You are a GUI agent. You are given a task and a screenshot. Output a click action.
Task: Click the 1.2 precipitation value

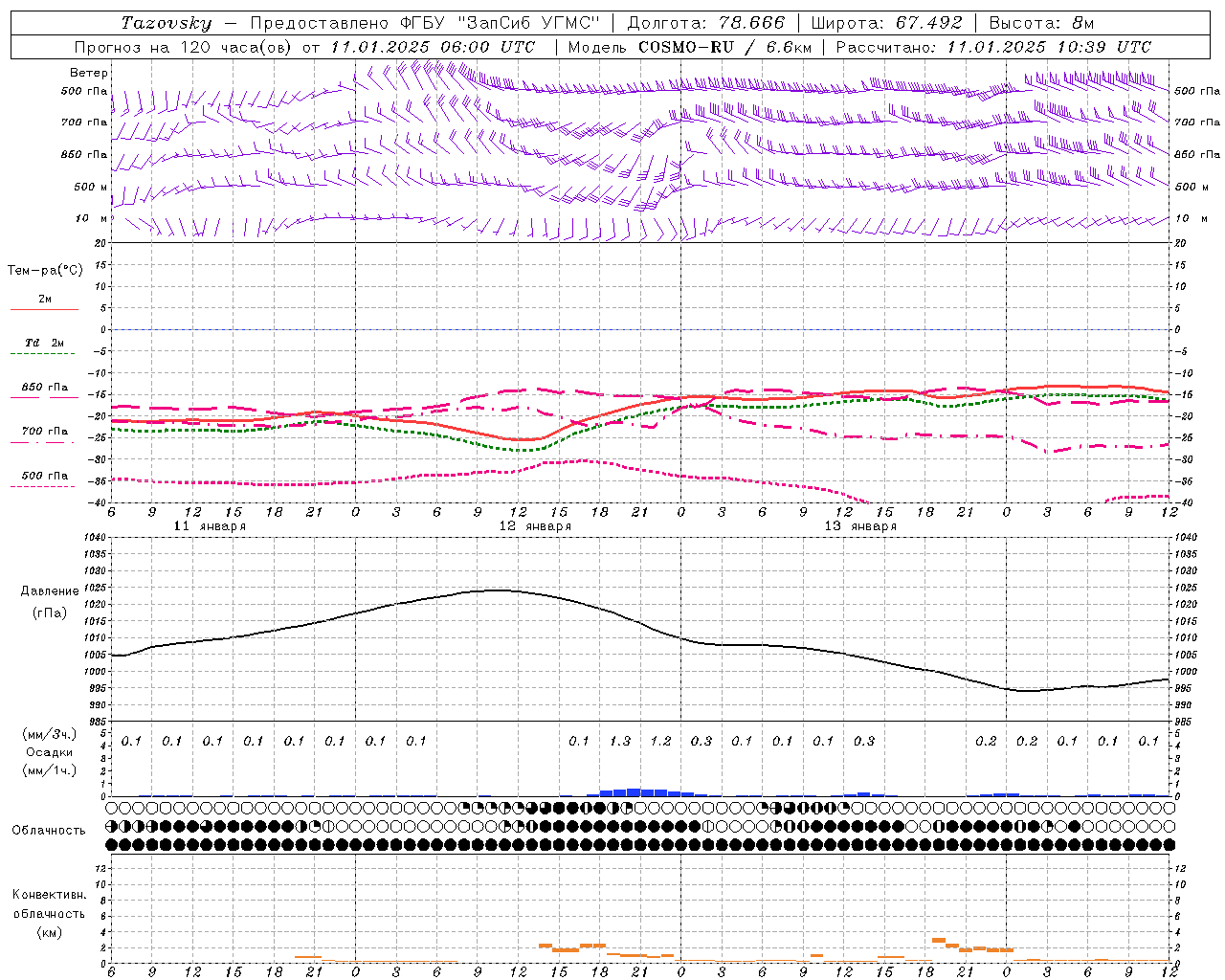point(660,741)
